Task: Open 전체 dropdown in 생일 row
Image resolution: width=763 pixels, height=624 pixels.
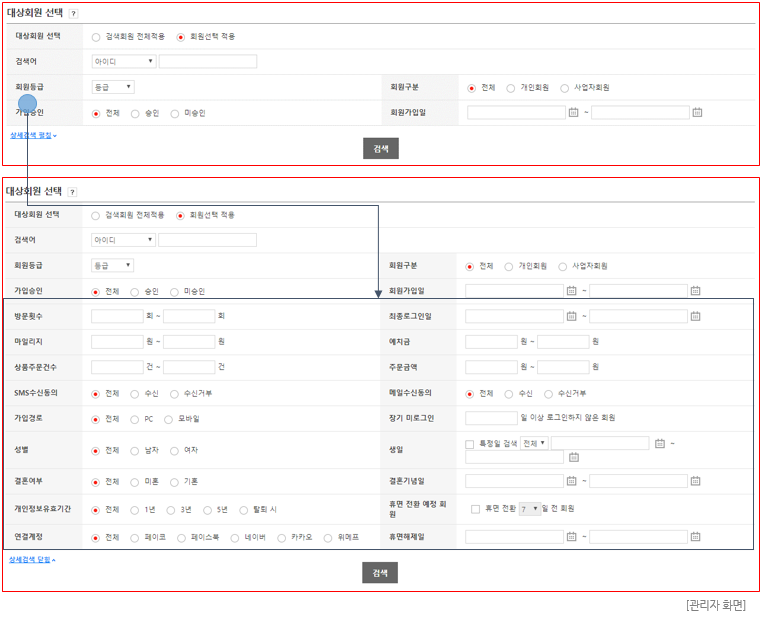Action: click(x=534, y=443)
